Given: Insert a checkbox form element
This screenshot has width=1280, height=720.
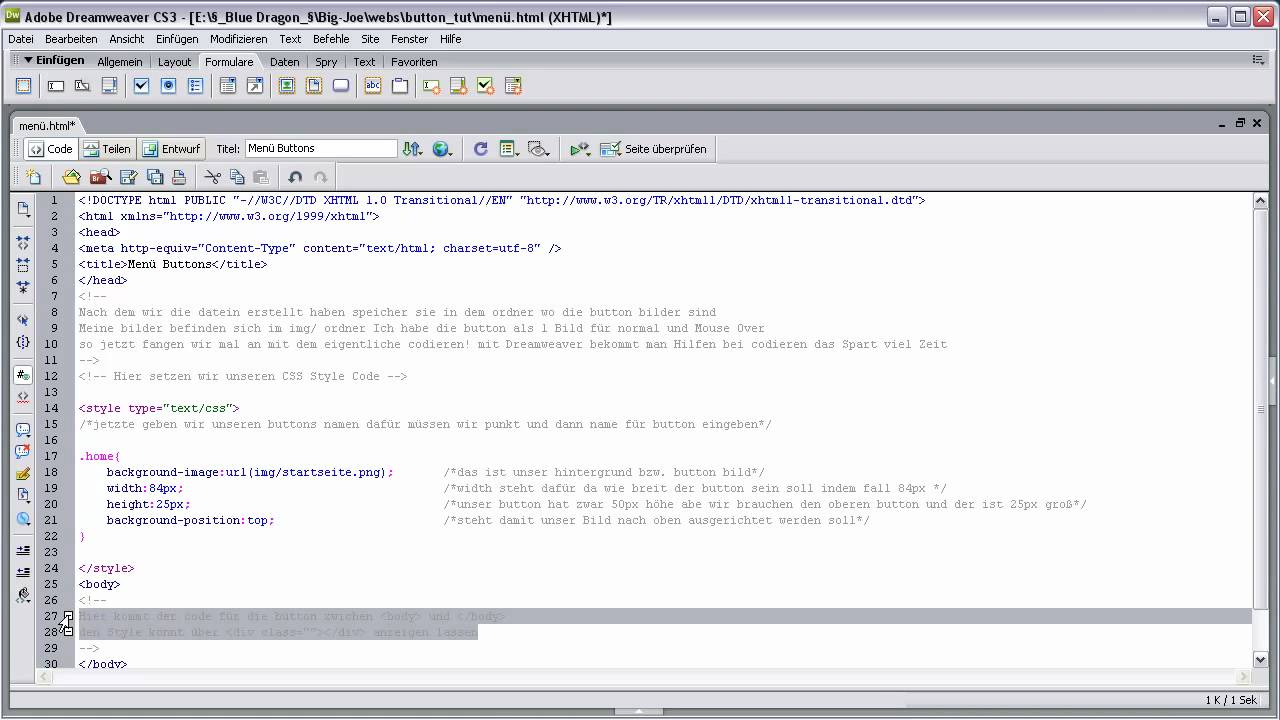Looking at the screenshot, I should (141, 86).
